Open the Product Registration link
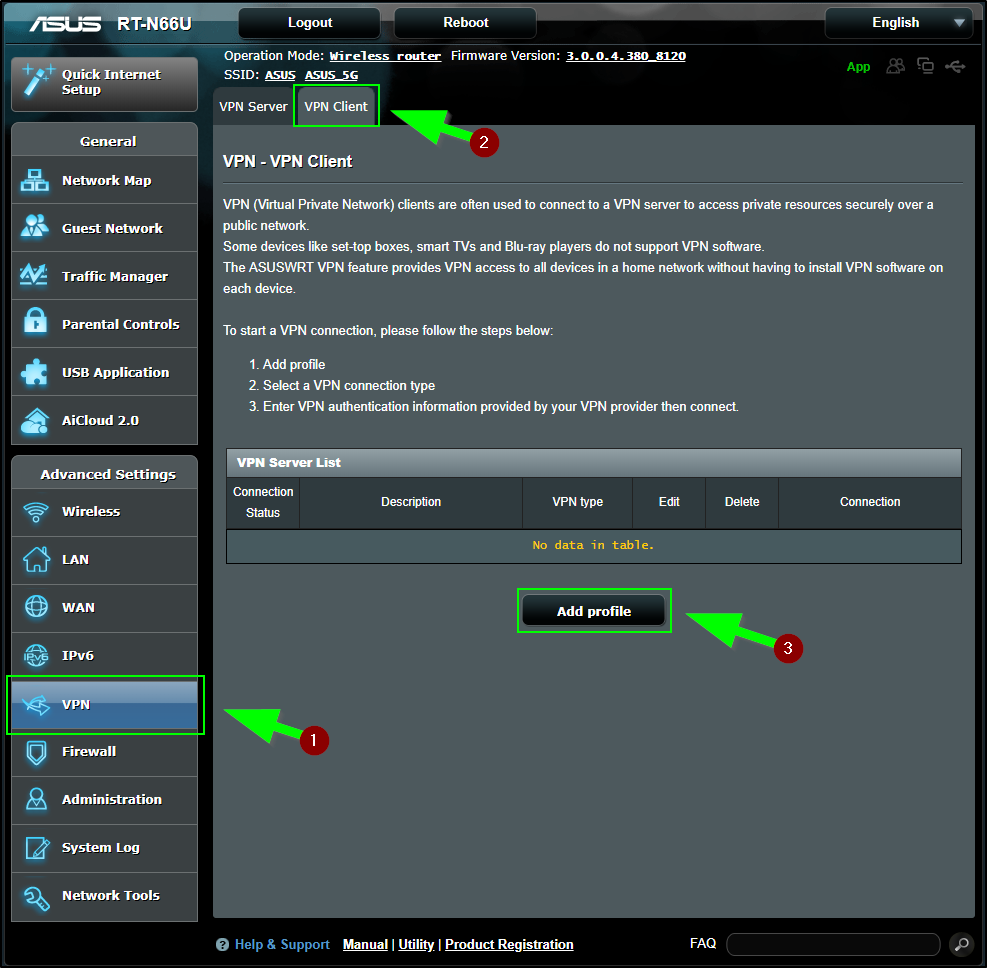This screenshot has height=968, width=987. coord(509,944)
